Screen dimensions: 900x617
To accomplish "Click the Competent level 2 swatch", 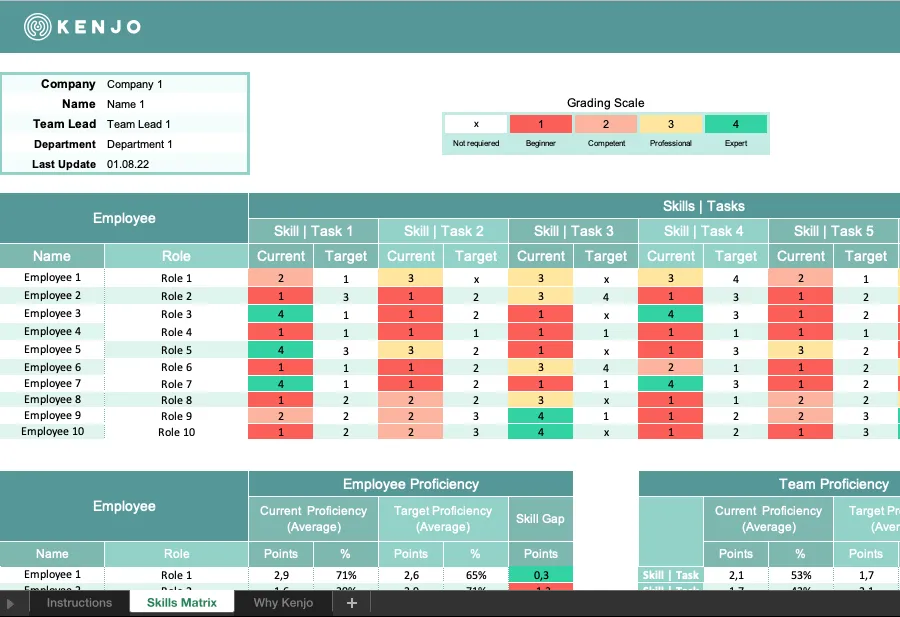I will 606,124.
